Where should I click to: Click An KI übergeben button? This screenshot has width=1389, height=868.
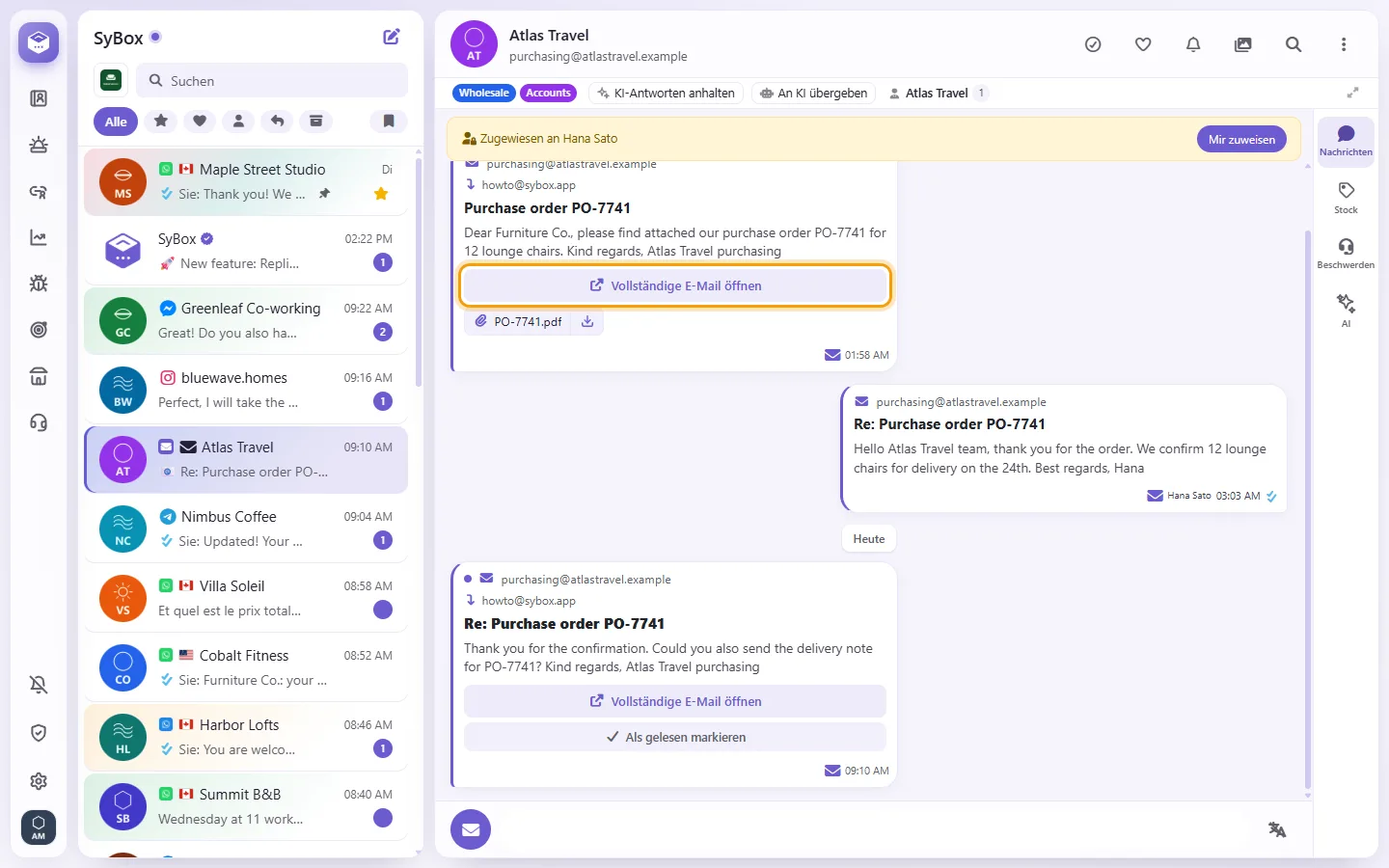813,94
